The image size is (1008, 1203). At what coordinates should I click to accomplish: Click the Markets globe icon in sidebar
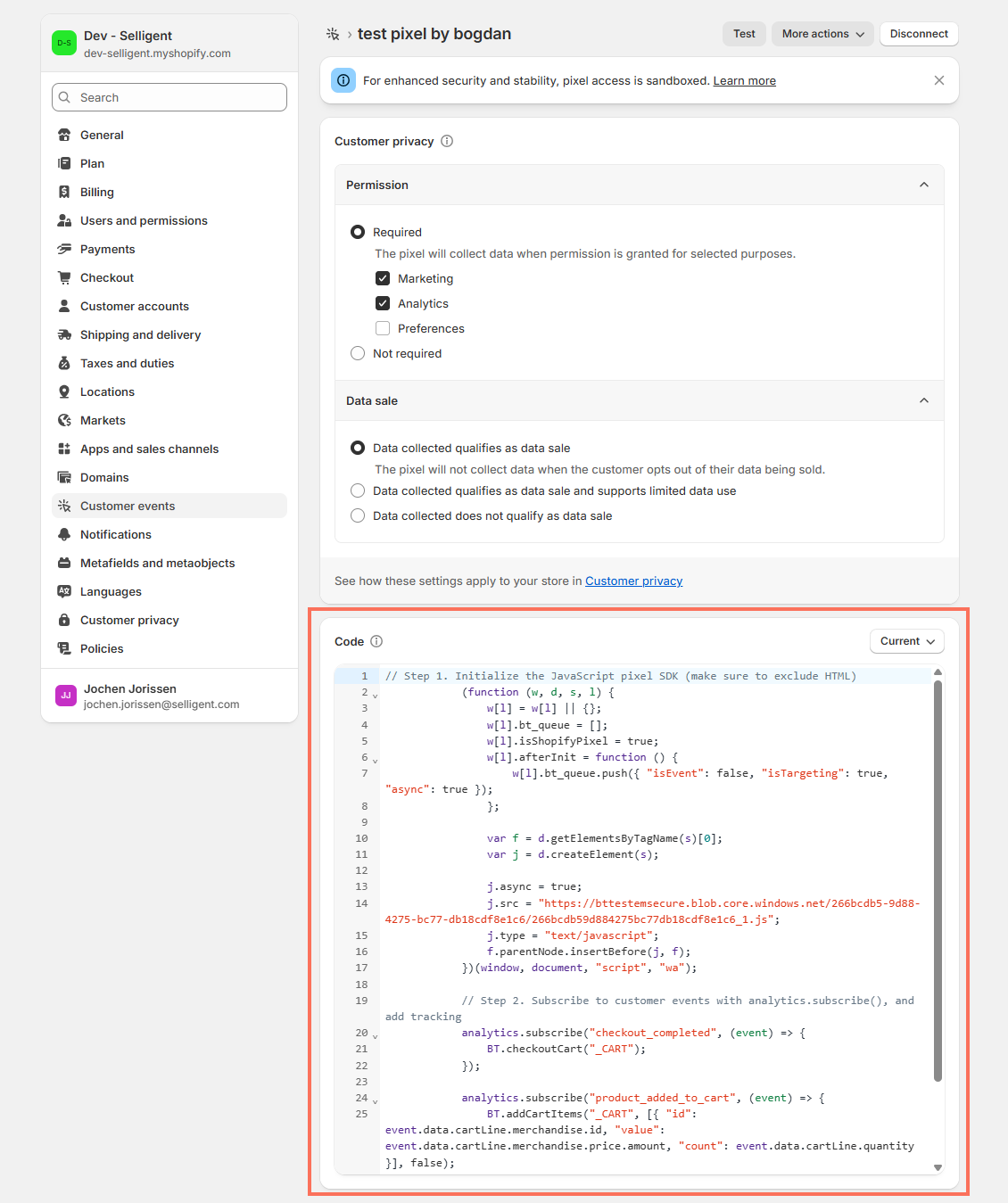click(64, 420)
